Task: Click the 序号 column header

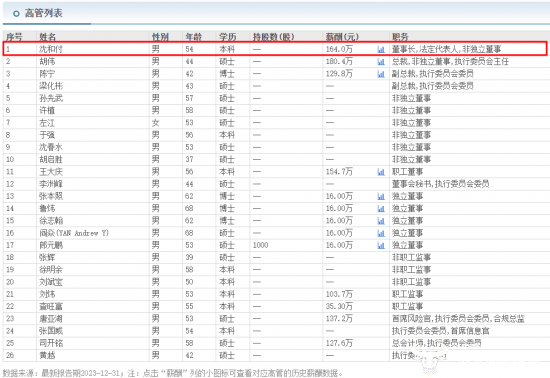Action: click(x=14, y=37)
